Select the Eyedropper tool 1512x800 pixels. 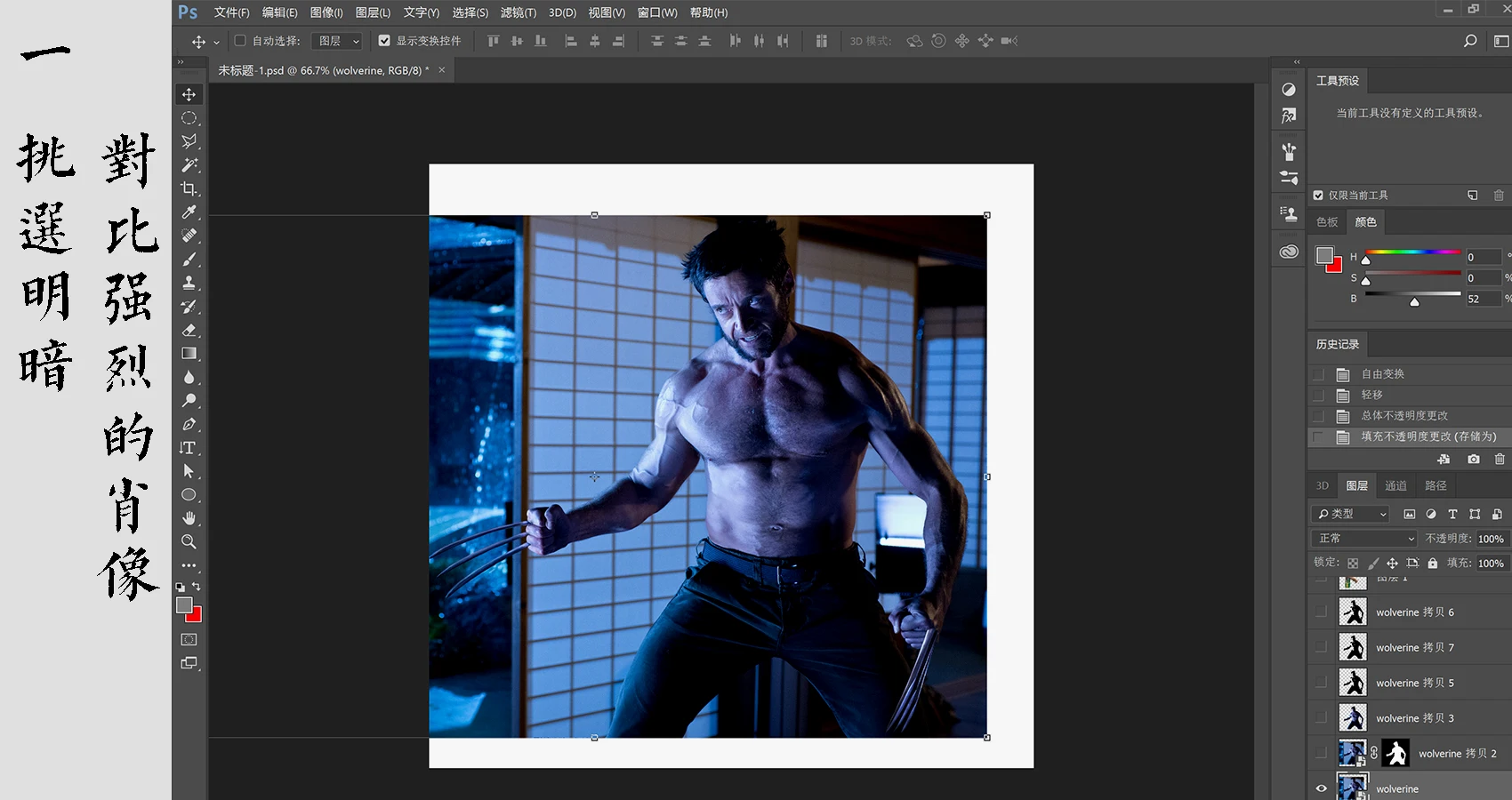189,212
